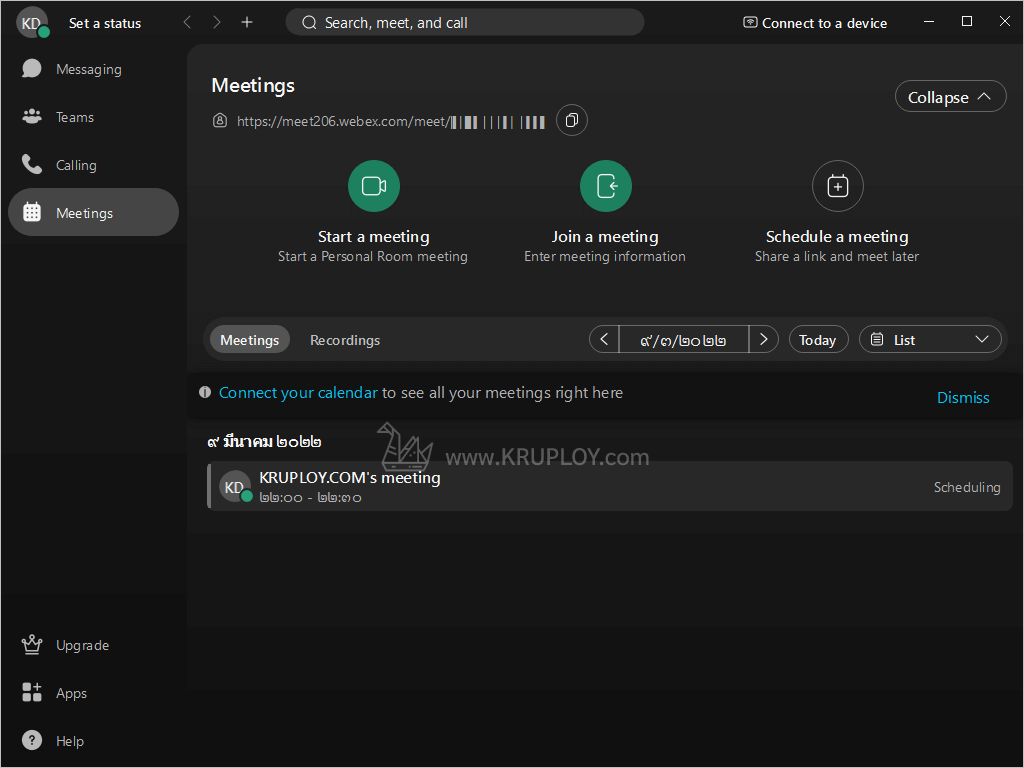The width and height of the screenshot is (1024, 768).
Task: Switch to the Recordings tab
Action: [345, 340]
